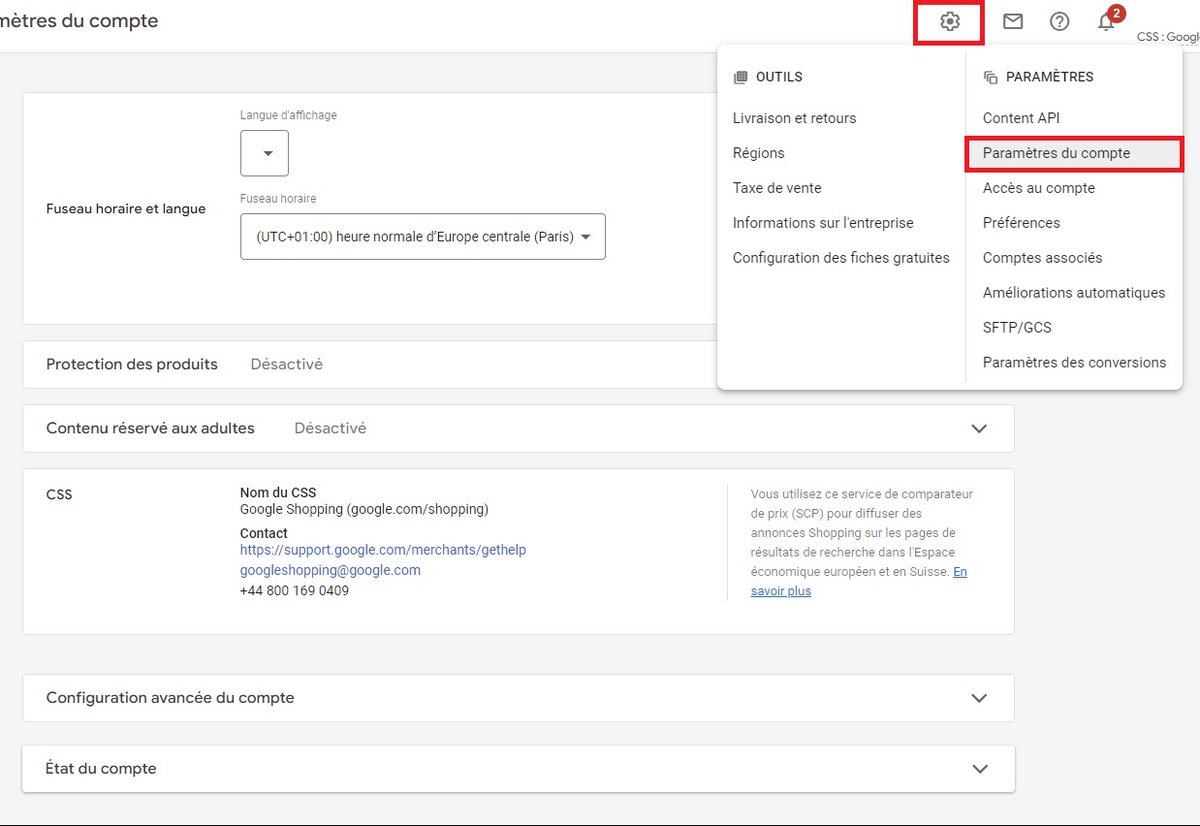This screenshot has width=1200, height=826.
Task: Expand the Configuration avancée du compte section
Action: click(x=979, y=697)
